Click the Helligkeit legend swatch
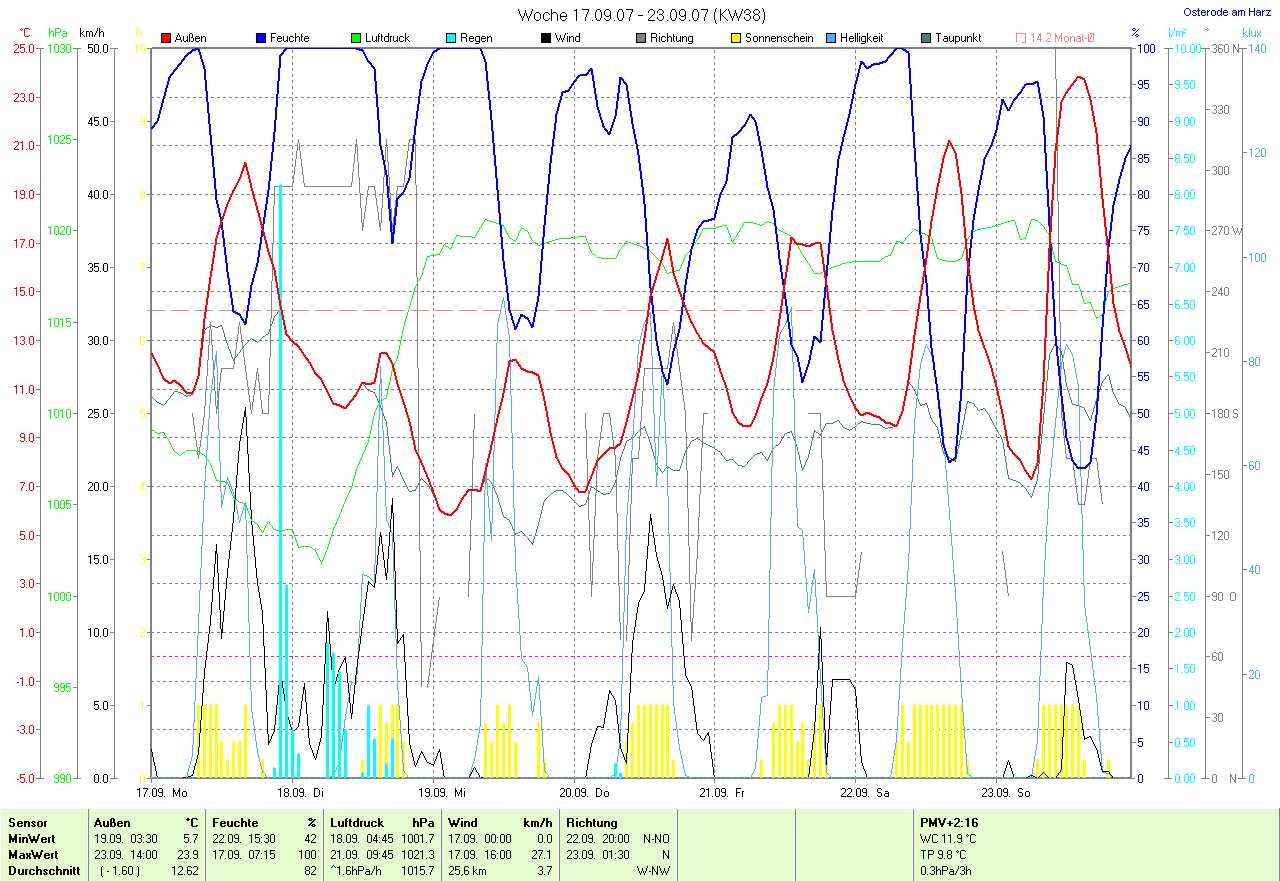Screen dimensions: 1280x881 pyautogui.click(x=832, y=38)
